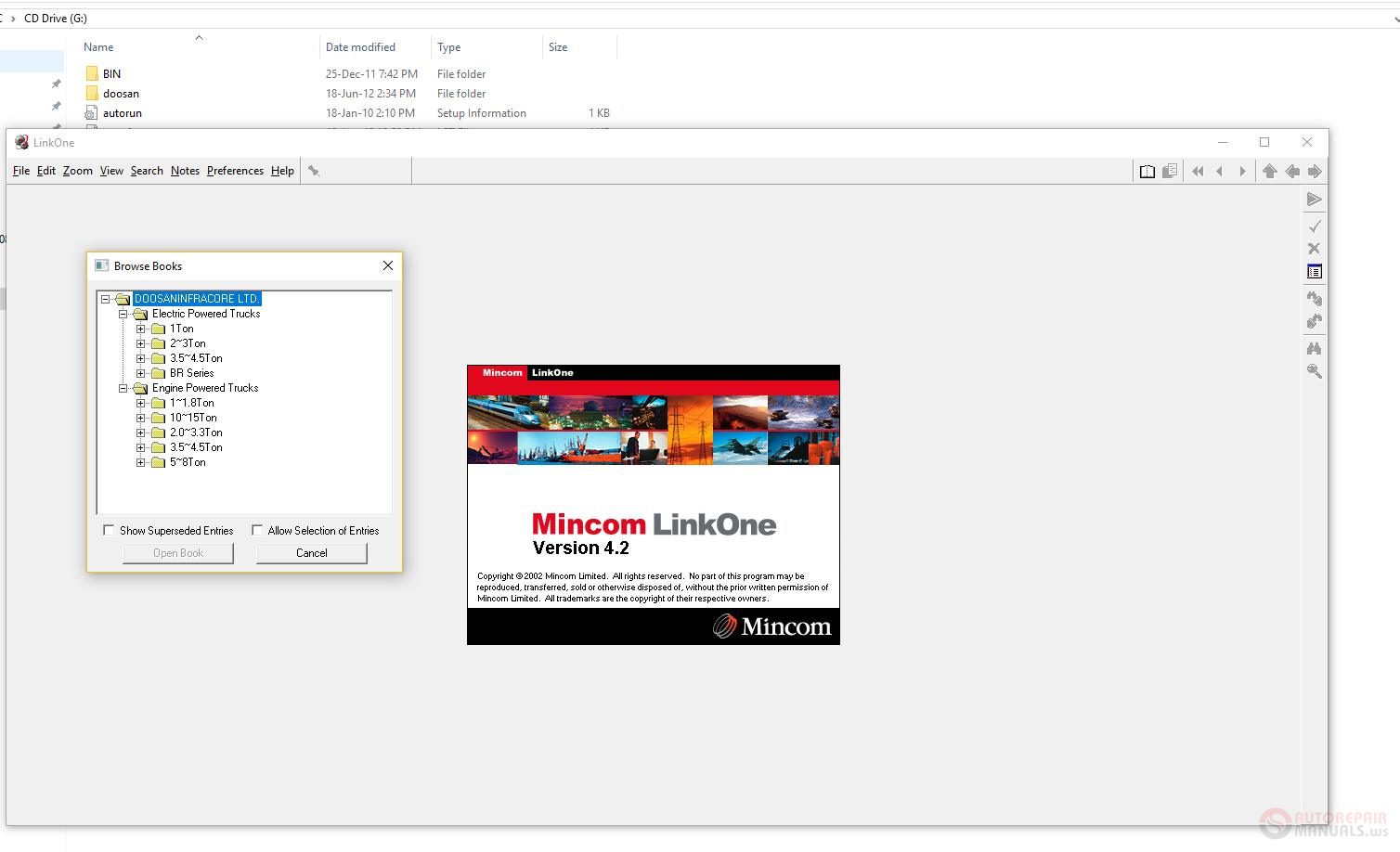This screenshot has width=1400, height=852.
Task: Tick the Allow Selection of Entries checkbox
Action: (x=257, y=531)
